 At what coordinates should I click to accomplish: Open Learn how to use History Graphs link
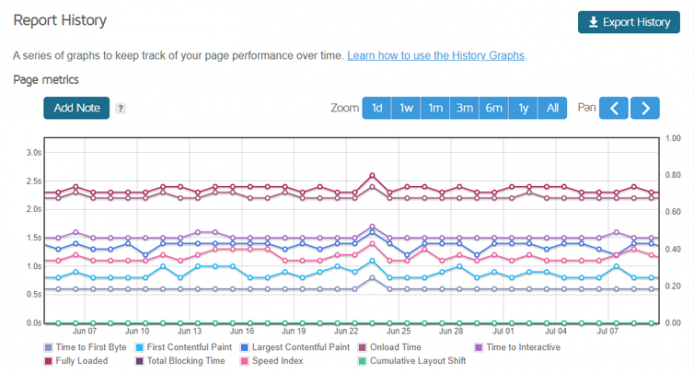click(436, 56)
